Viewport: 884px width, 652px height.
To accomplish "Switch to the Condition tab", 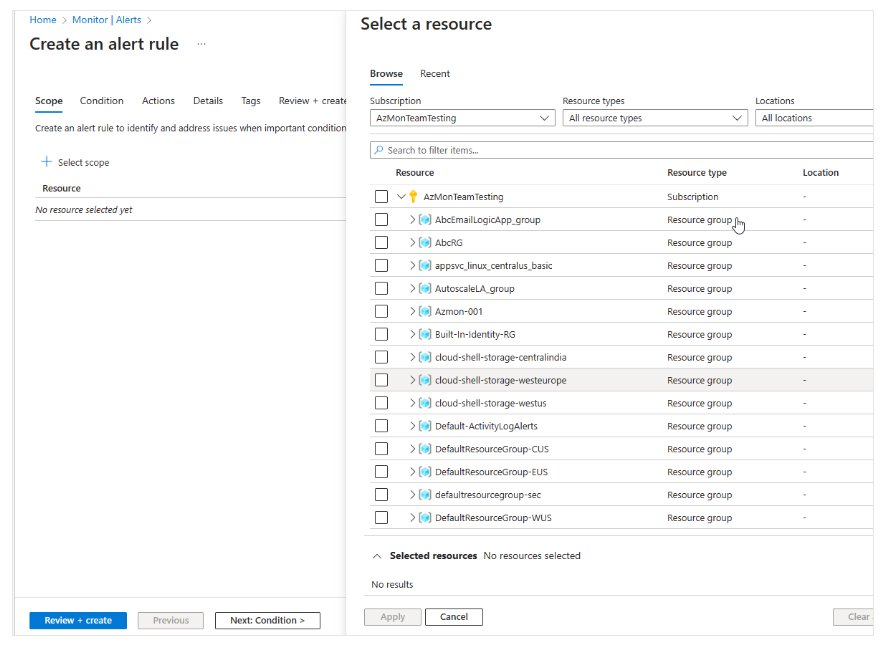I will click(101, 100).
